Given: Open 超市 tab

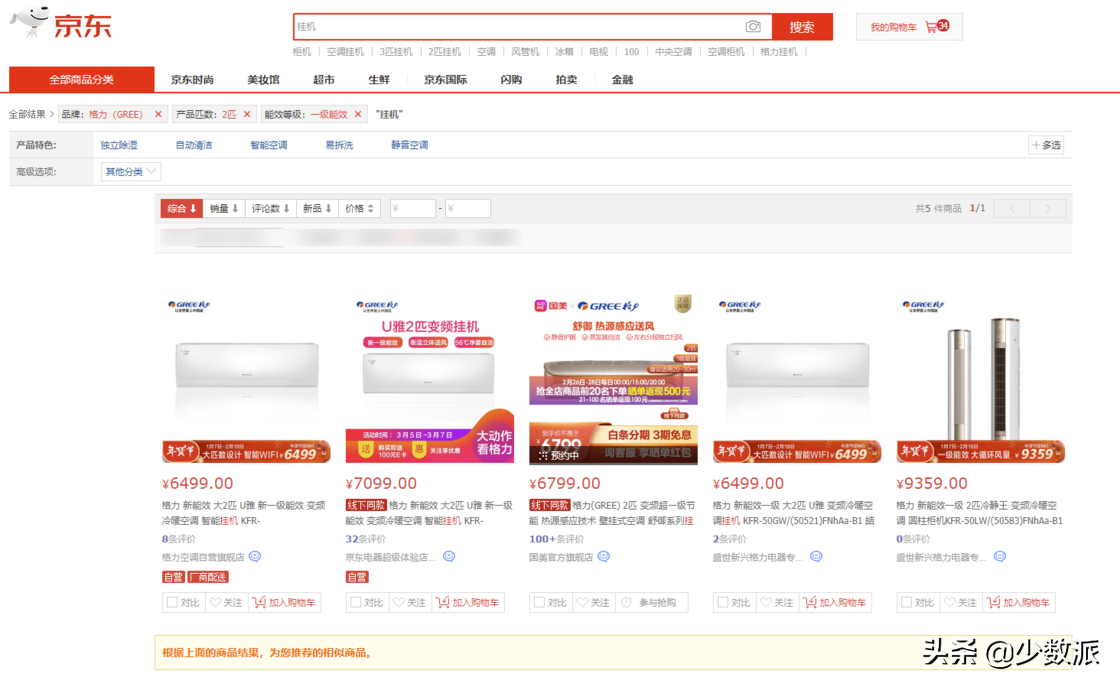Looking at the screenshot, I should tap(324, 79).
